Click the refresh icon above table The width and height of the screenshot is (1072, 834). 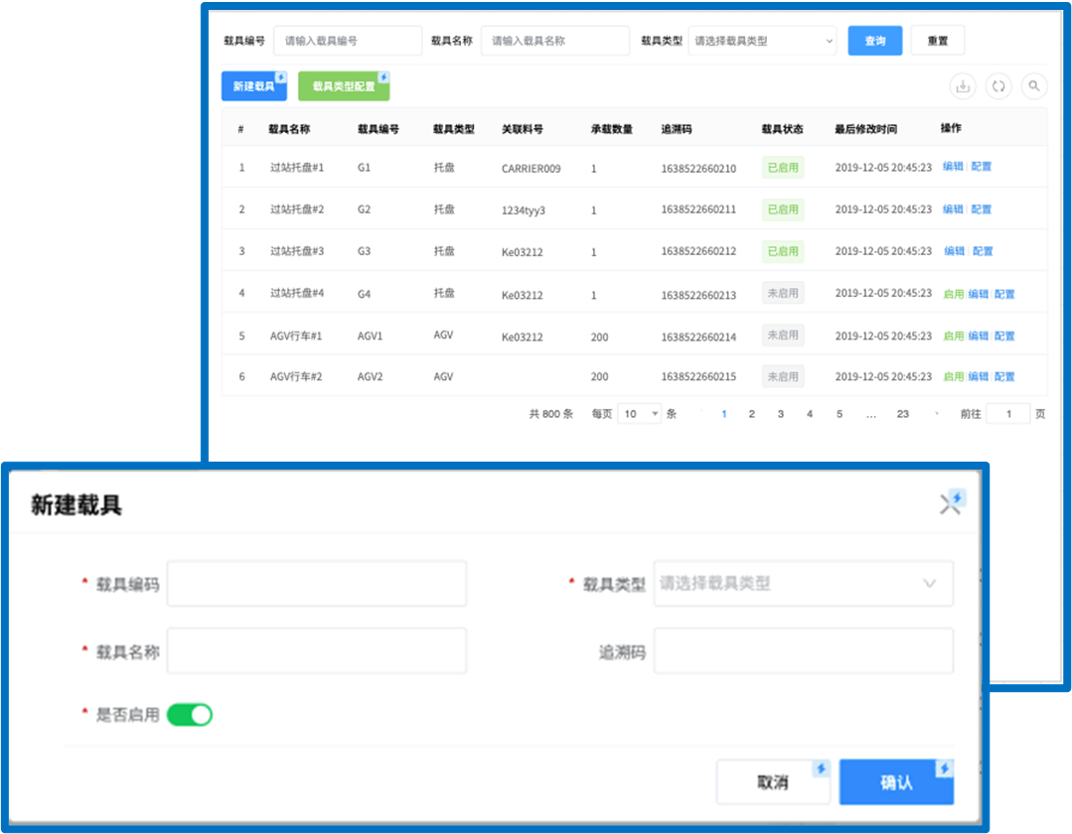(x=998, y=87)
